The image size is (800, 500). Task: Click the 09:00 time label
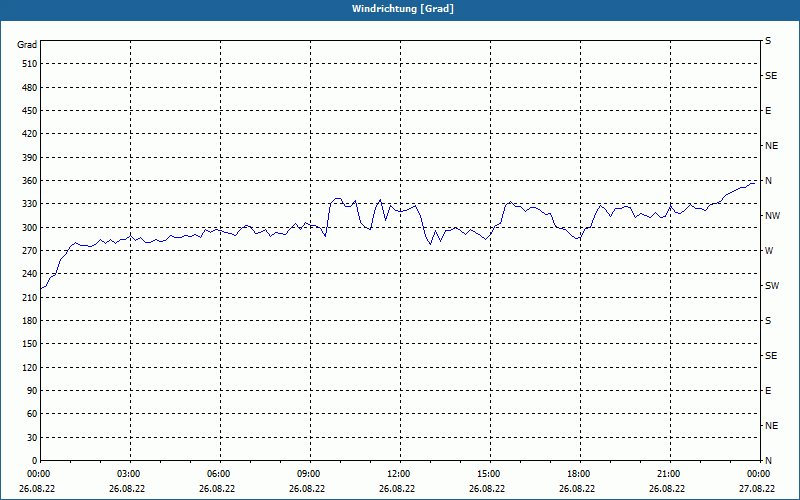(x=308, y=474)
